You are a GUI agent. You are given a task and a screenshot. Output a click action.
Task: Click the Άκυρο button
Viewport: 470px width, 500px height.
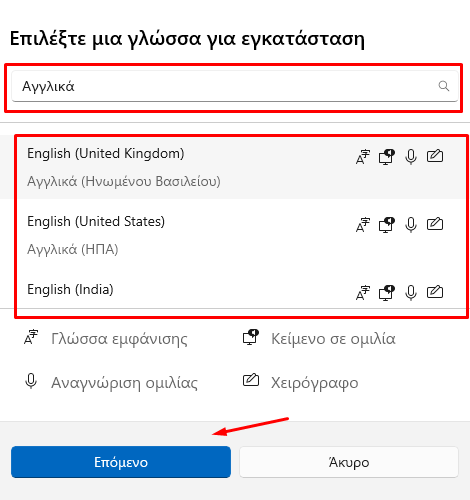(x=349, y=462)
